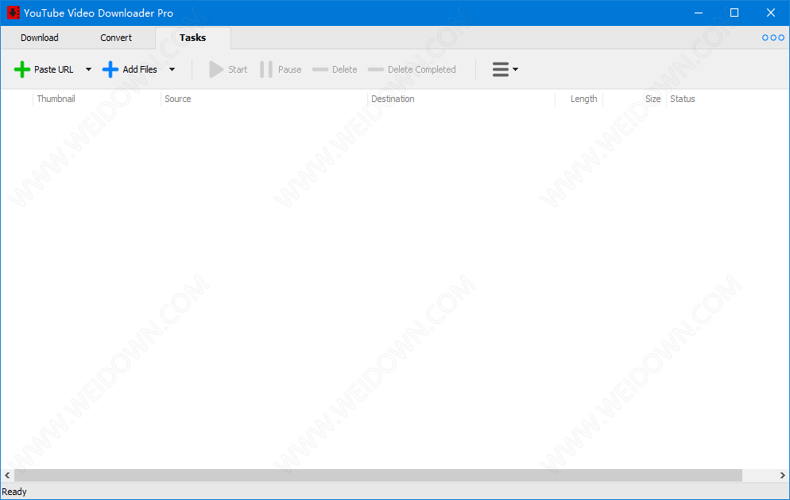Screen dimensions: 790x500
Task: Switch to the Download tab
Action: click(39, 38)
